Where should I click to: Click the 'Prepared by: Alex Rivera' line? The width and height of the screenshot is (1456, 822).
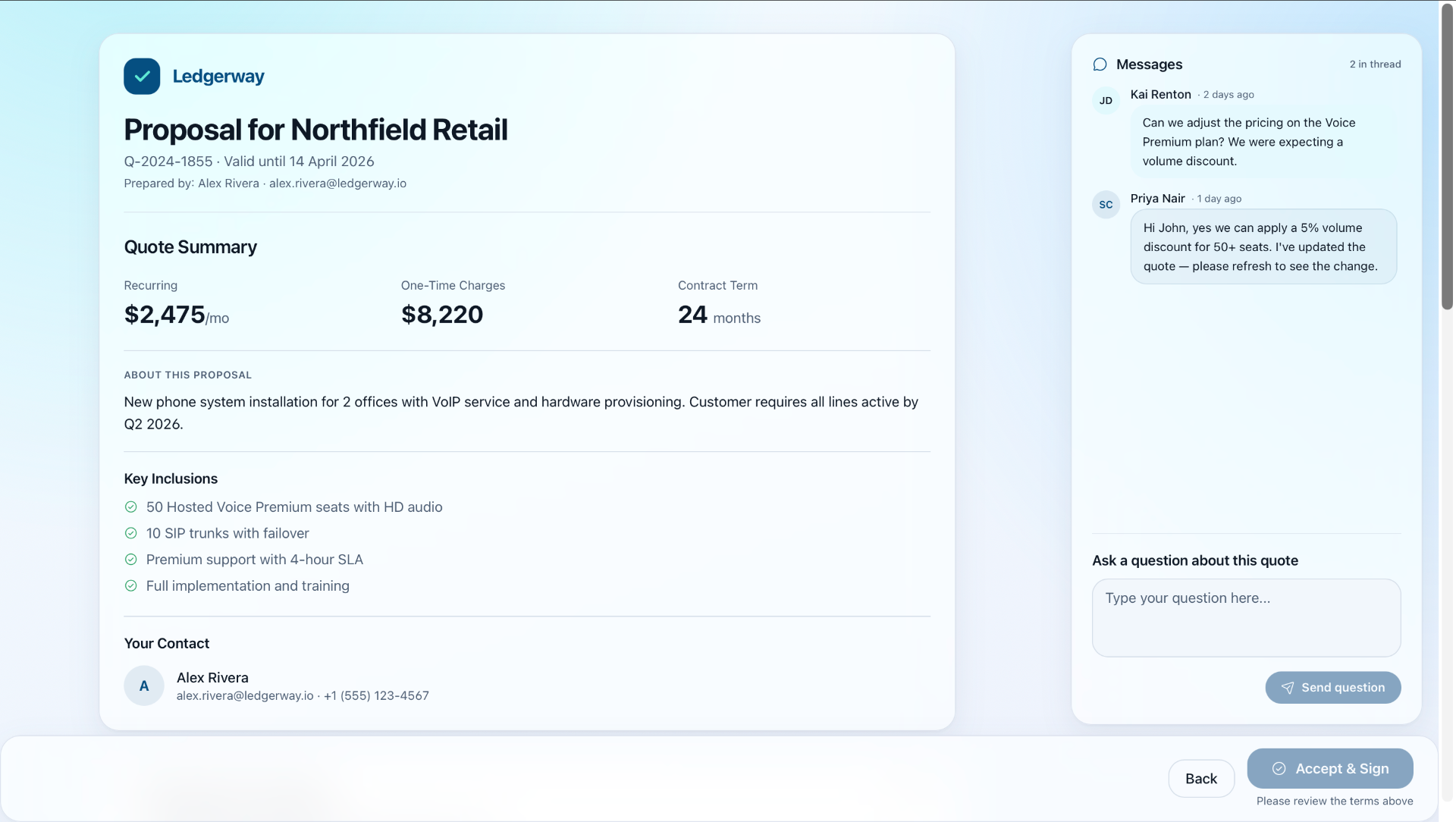pyautogui.click(x=265, y=183)
